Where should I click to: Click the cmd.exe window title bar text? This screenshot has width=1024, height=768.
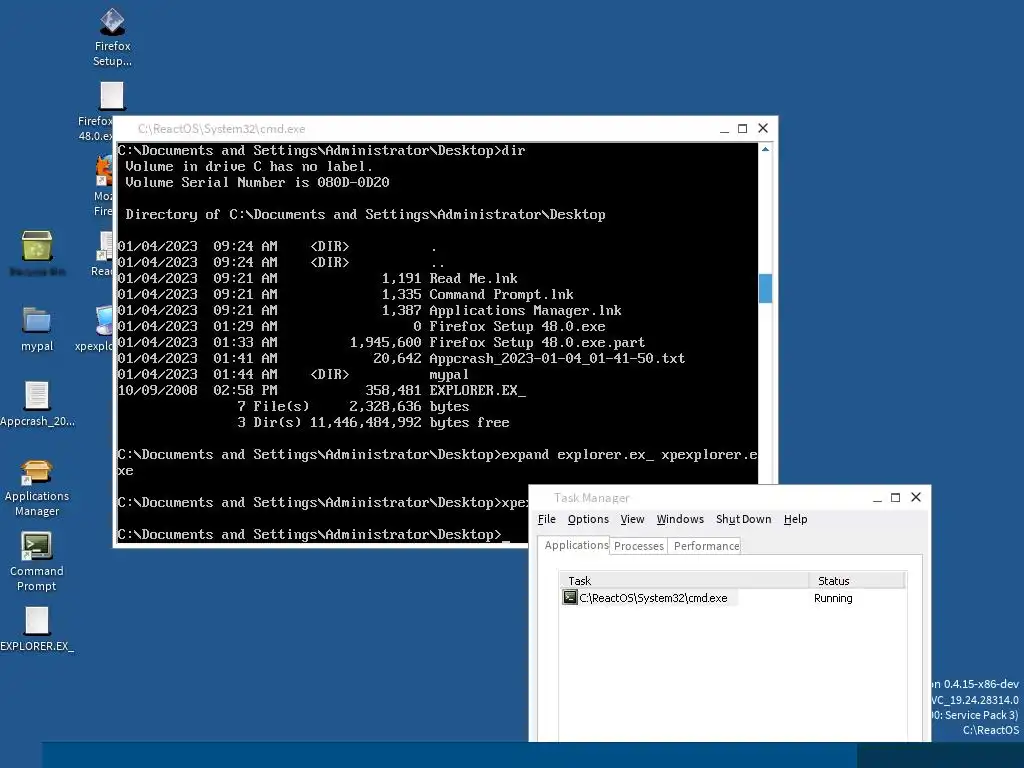pyautogui.click(x=221, y=129)
